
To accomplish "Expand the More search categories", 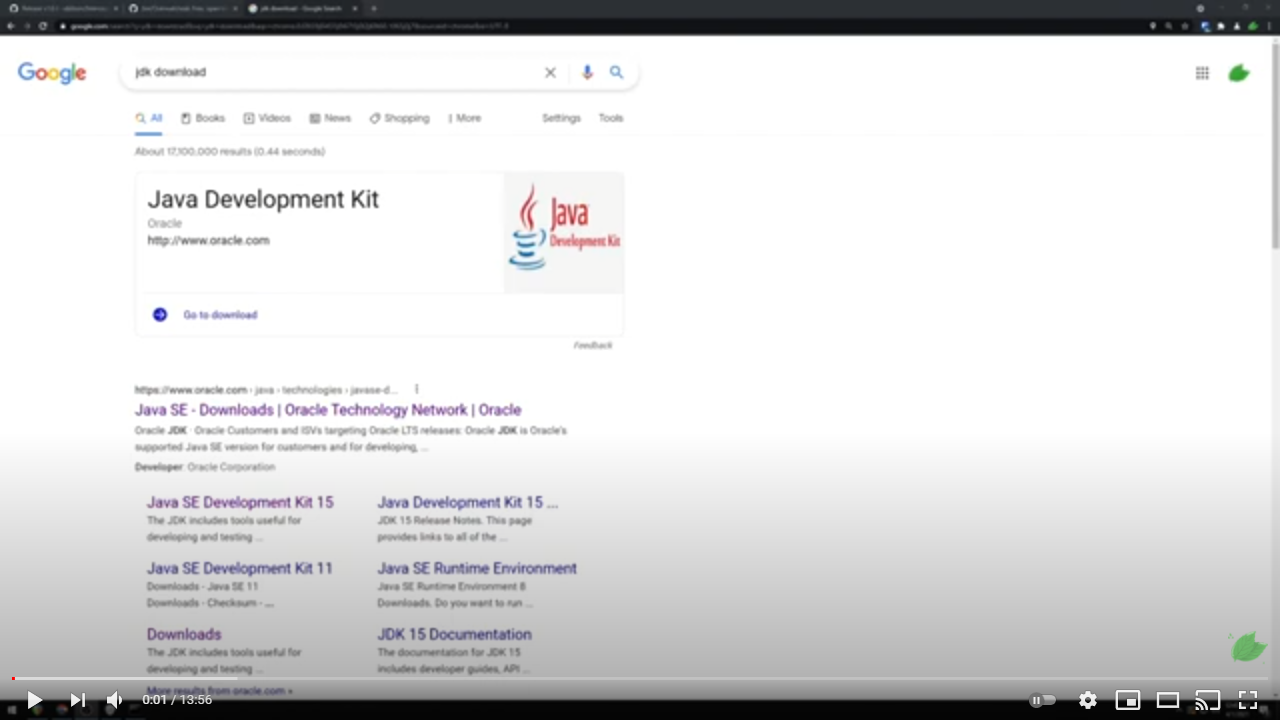I will 464,118.
